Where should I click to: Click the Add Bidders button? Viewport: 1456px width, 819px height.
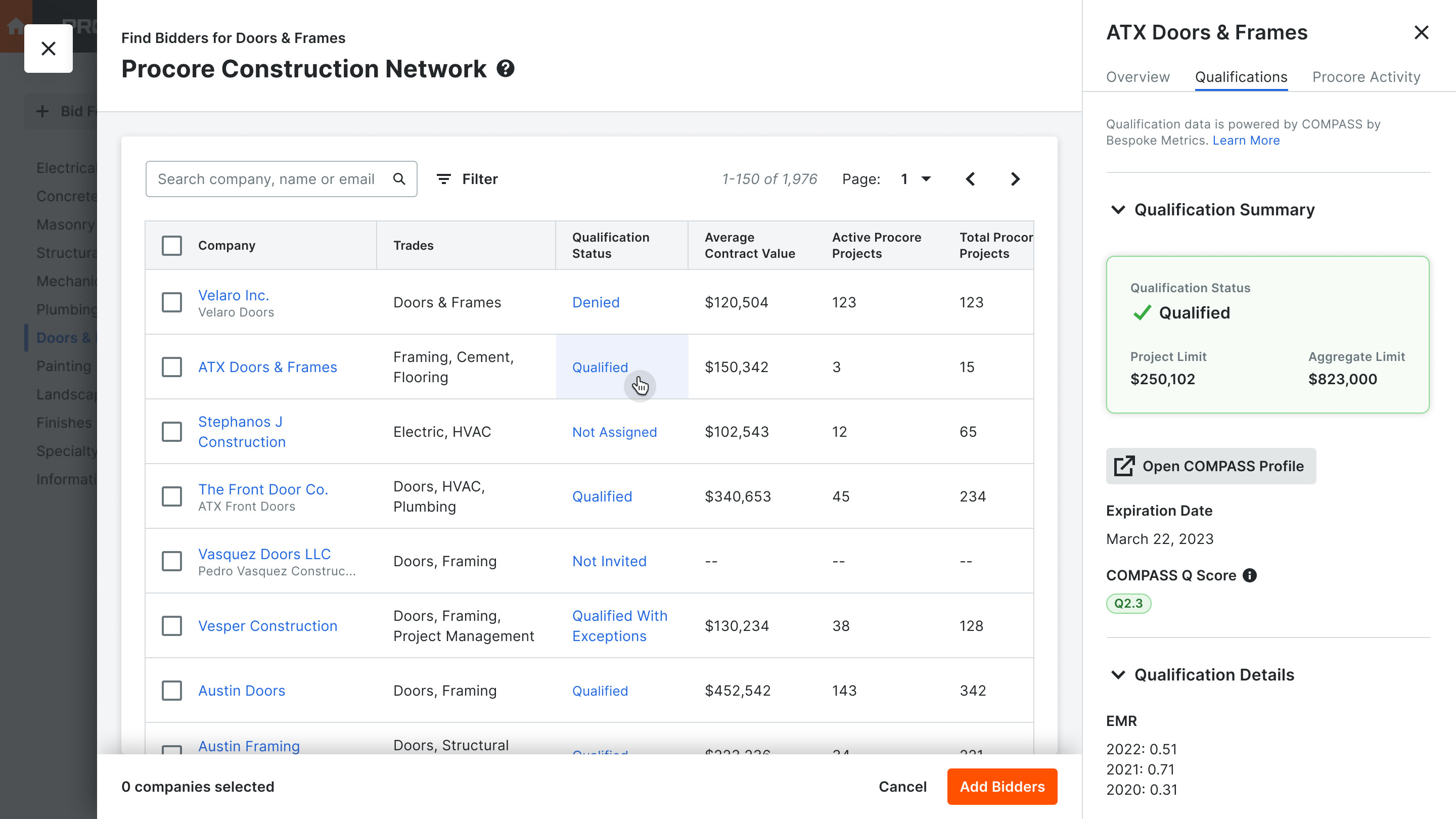click(x=1002, y=787)
